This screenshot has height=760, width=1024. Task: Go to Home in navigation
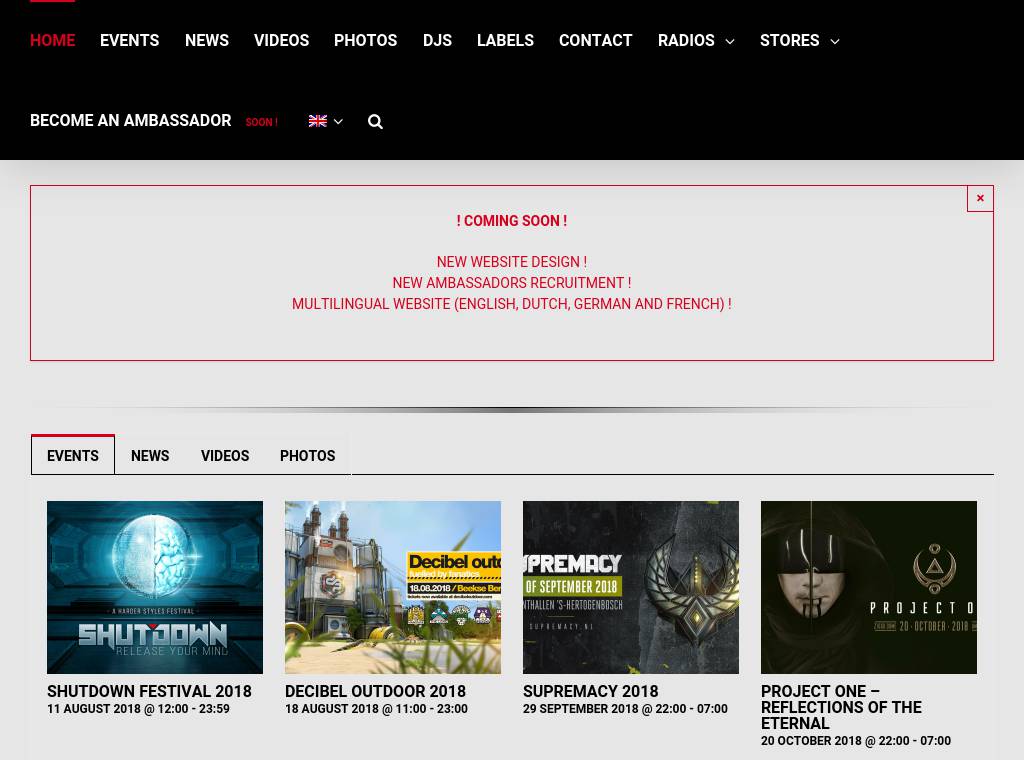click(52, 40)
